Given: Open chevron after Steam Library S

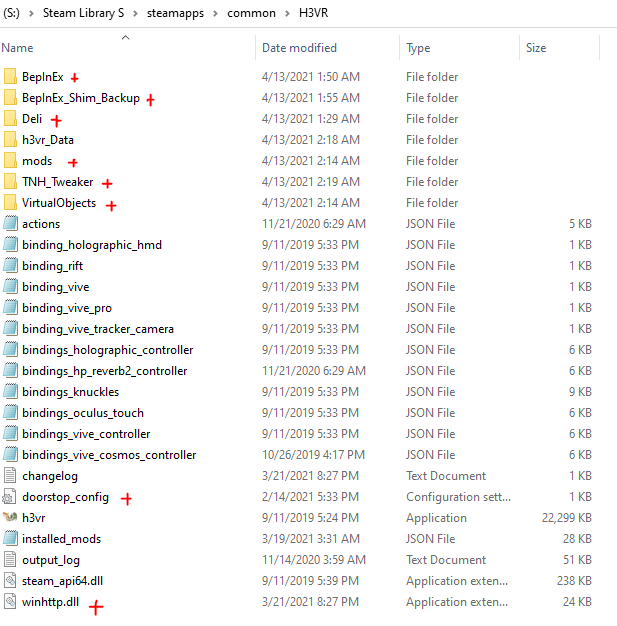Looking at the screenshot, I should tap(135, 13).
